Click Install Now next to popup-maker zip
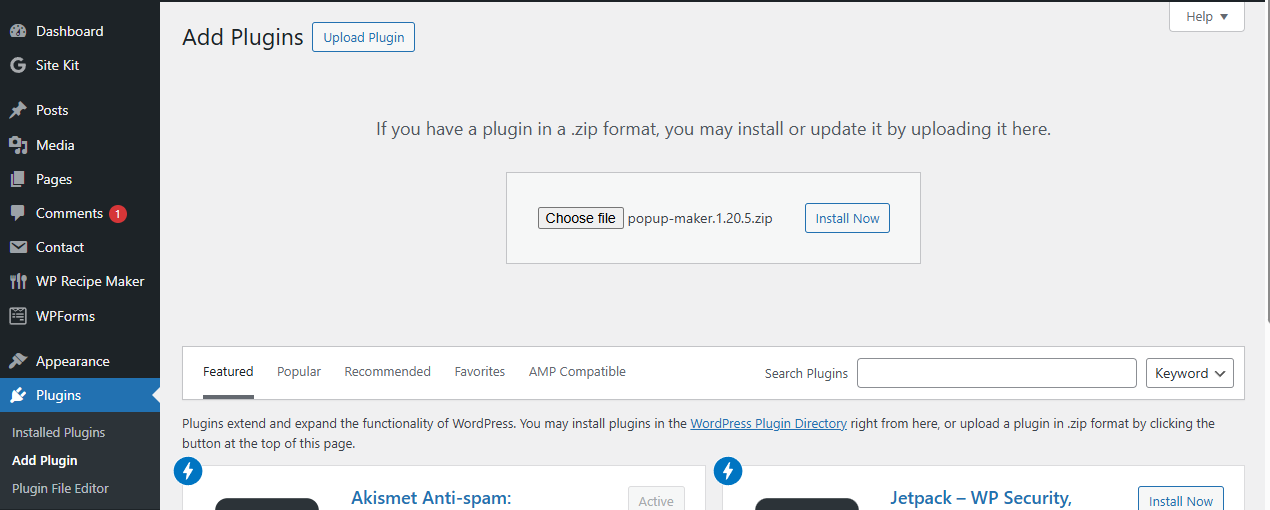1270x510 pixels. (x=847, y=218)
